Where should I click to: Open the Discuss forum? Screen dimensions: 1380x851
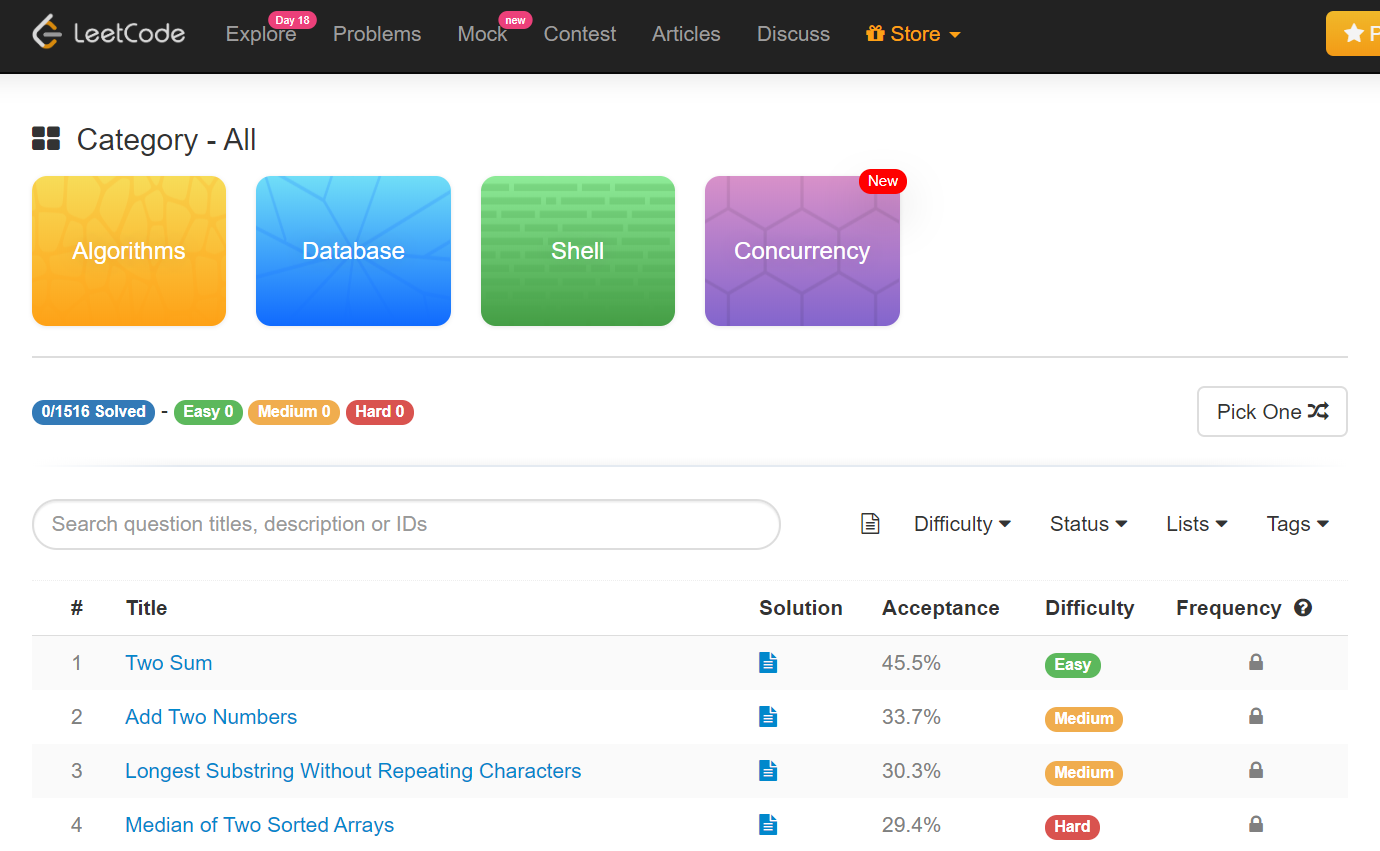click(793, 34)
